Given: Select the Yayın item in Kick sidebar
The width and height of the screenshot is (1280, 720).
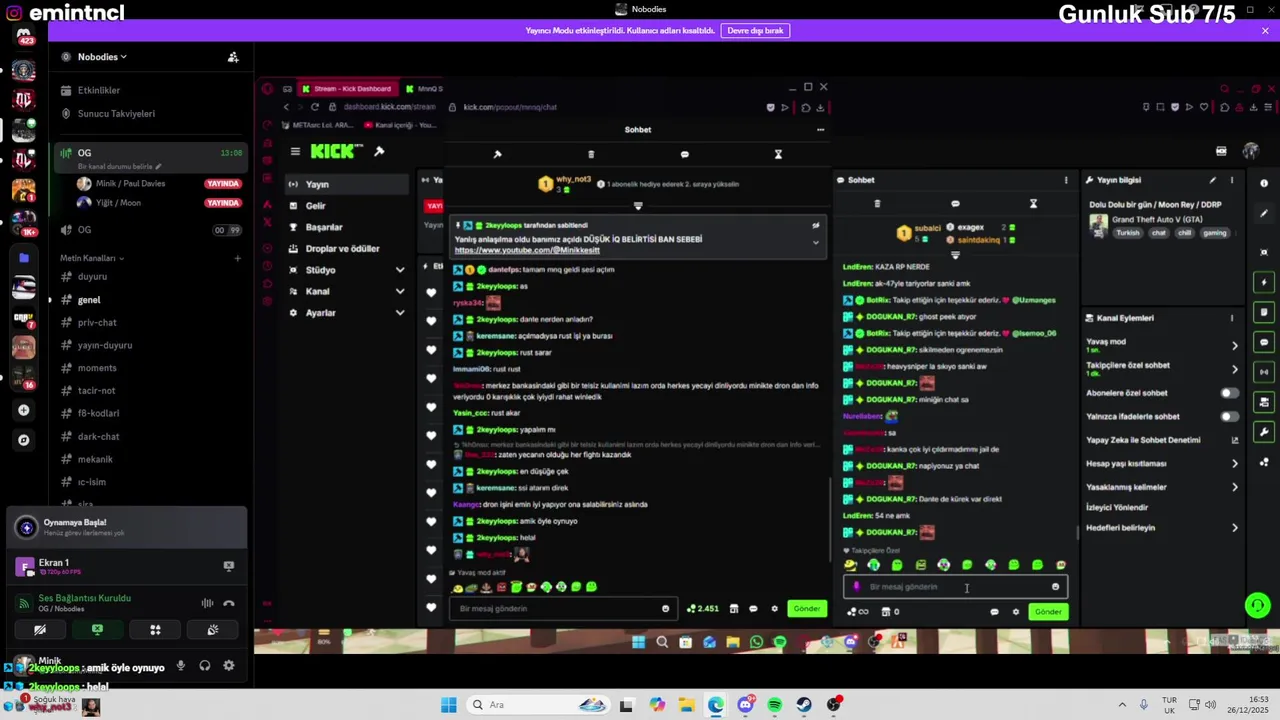Looking at the screenshot, I should point(347,184).
